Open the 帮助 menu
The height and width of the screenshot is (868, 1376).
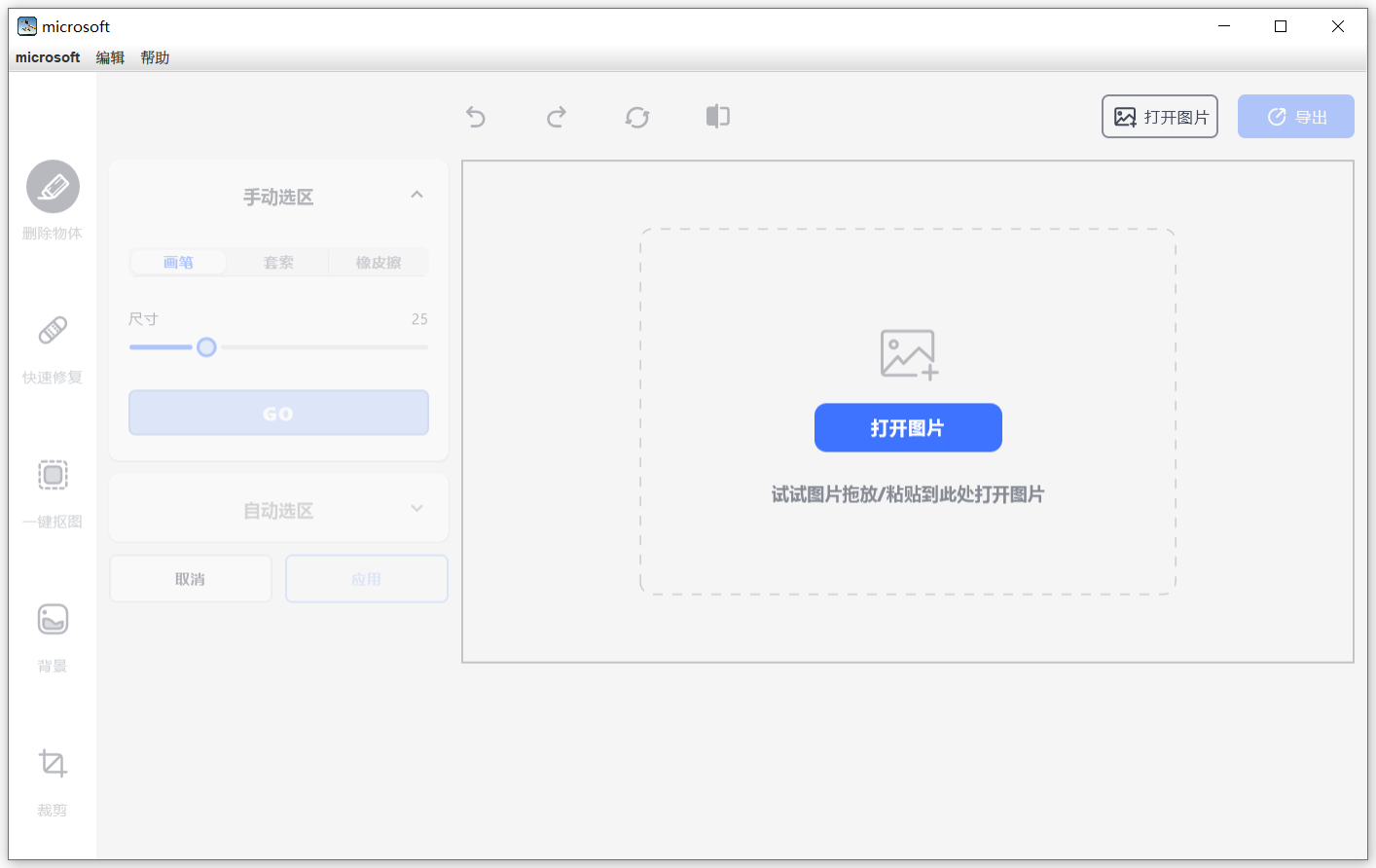click(155, 57)
